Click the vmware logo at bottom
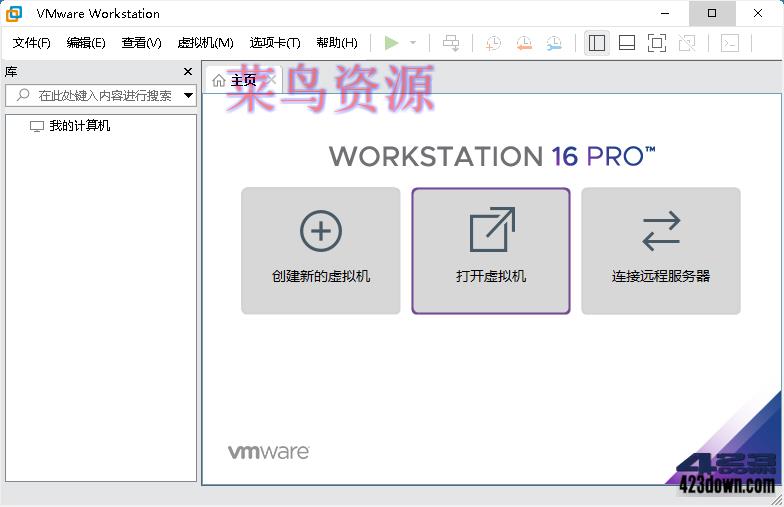 [x=268, y=452]
